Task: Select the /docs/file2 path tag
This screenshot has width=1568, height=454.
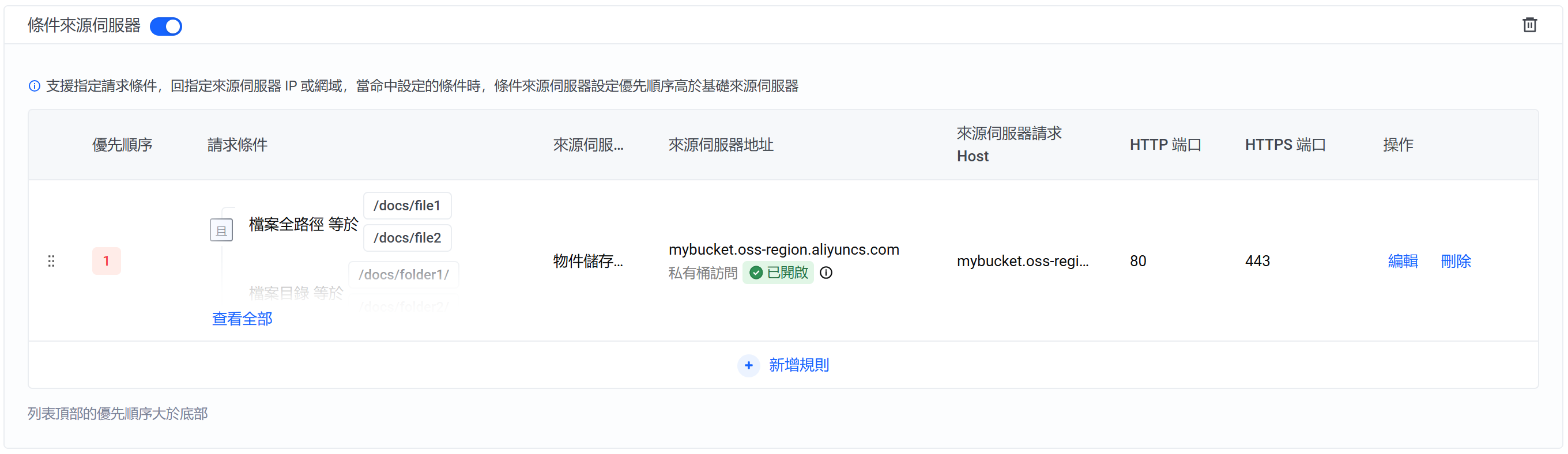Action: coord(406,238)
